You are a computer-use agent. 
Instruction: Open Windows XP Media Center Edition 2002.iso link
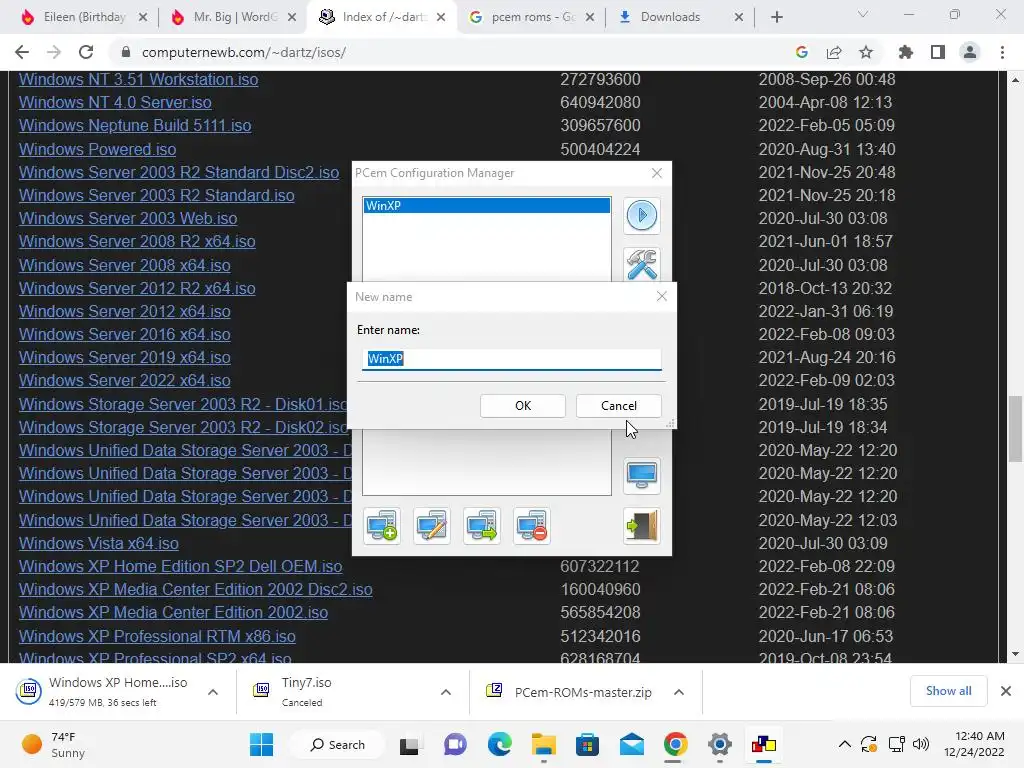(x=174, y=613)
